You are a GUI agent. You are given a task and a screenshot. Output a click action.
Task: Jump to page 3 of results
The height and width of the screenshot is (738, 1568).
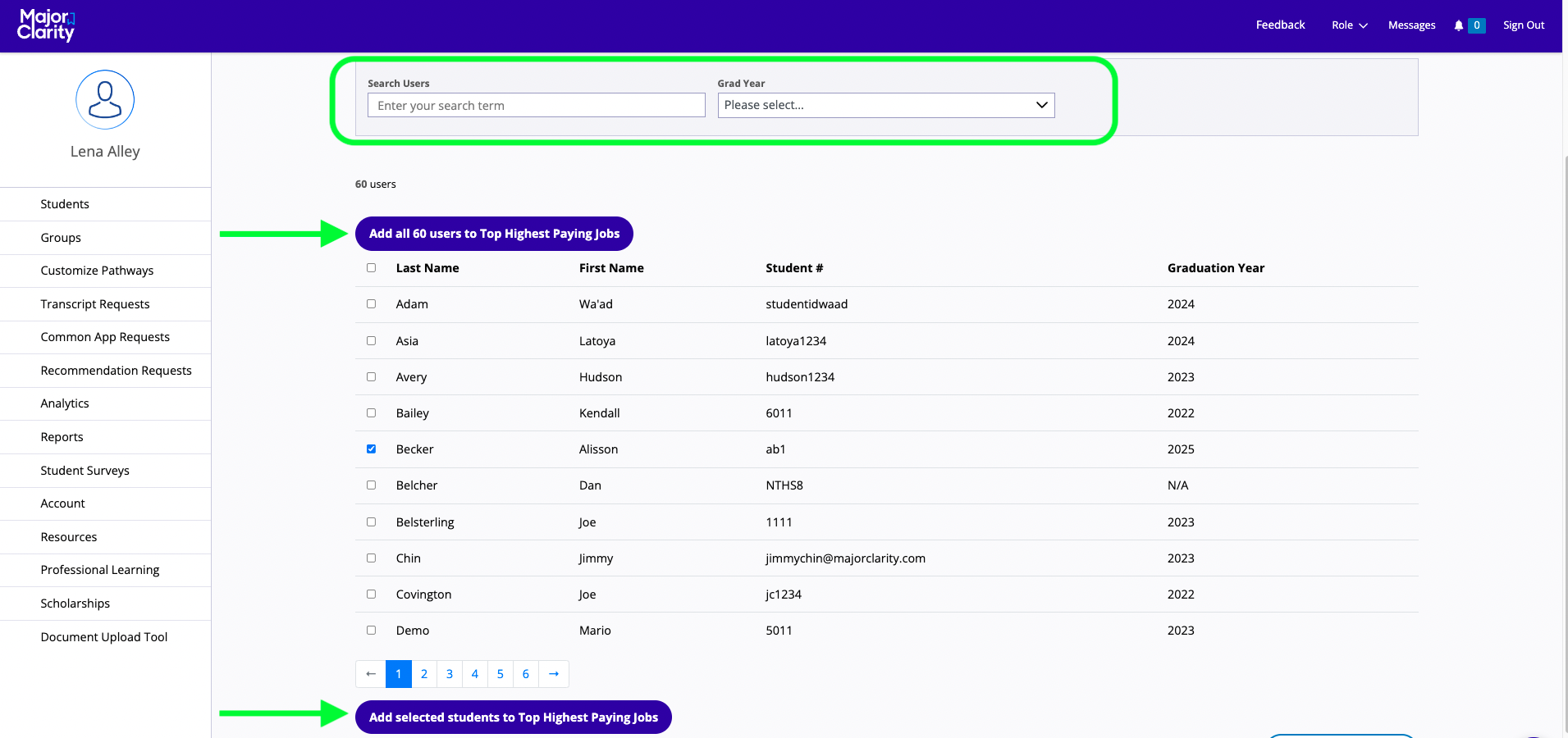pos(450,674)
